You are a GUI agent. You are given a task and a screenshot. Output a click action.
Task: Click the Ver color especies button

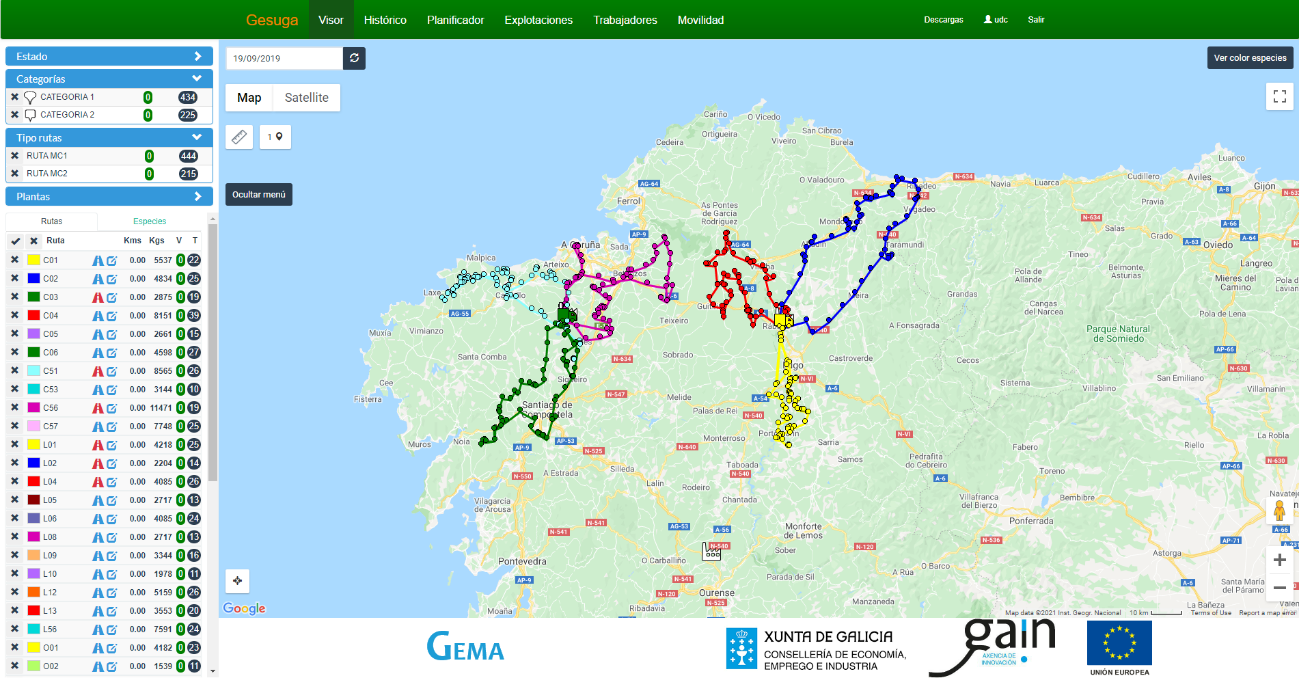pos(1250,58)
